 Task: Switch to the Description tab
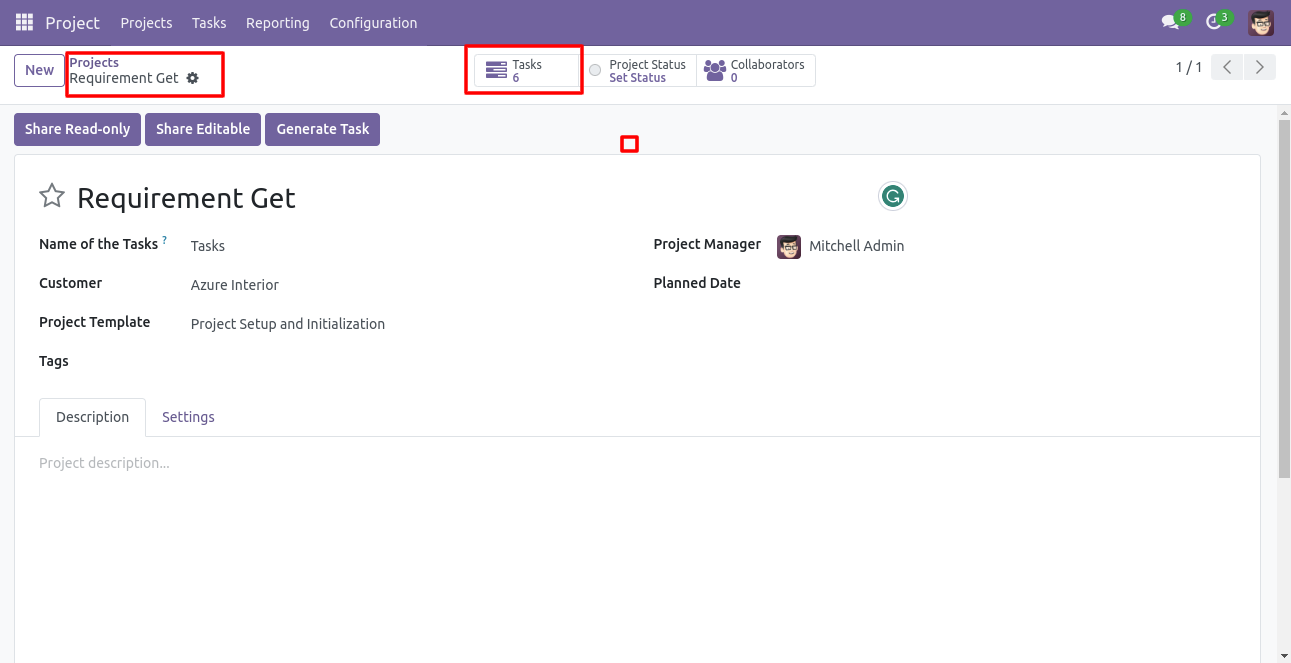[x=92, y=417]
